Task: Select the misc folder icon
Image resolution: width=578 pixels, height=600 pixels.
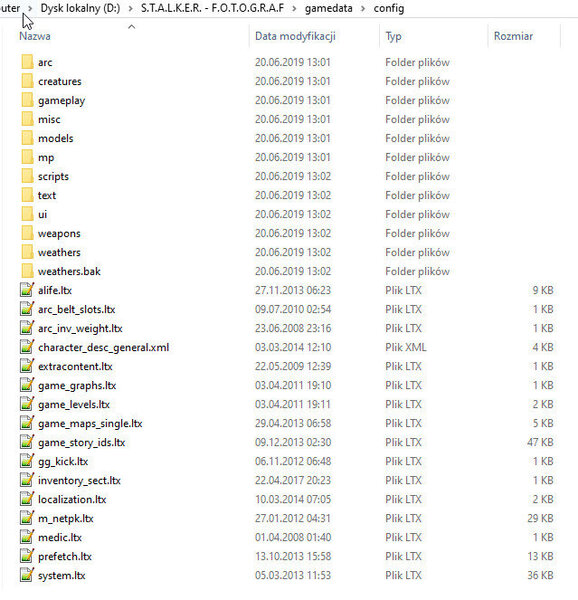Action: coord(27,119)
